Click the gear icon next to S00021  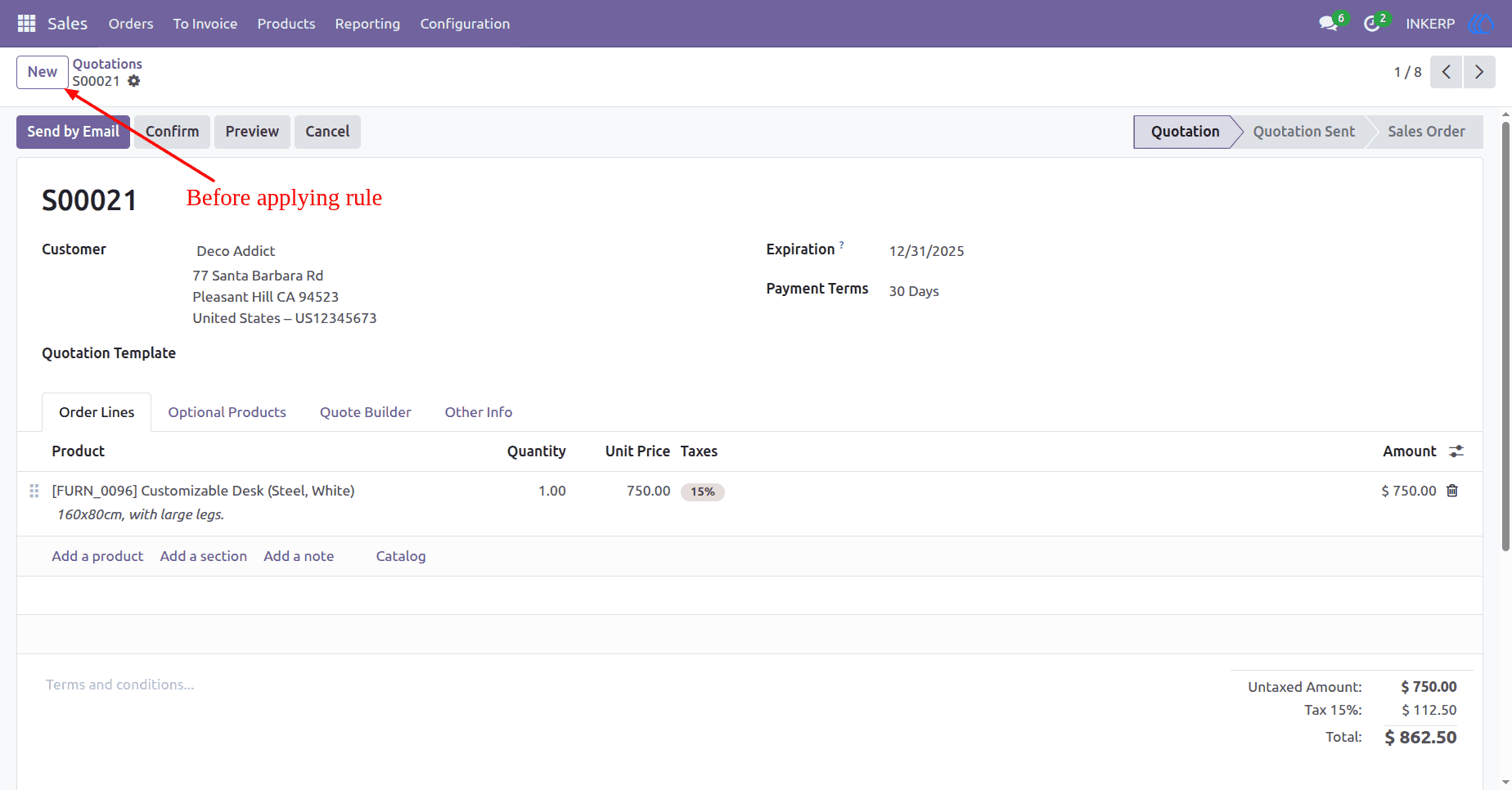click(134, 81)
